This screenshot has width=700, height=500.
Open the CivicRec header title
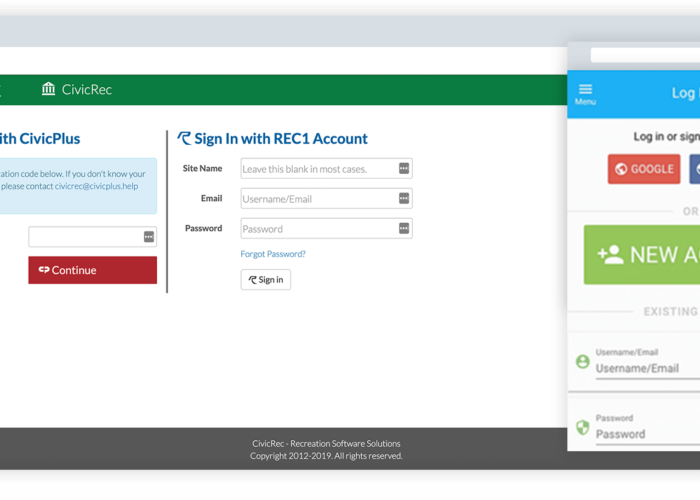coord(87,89)
